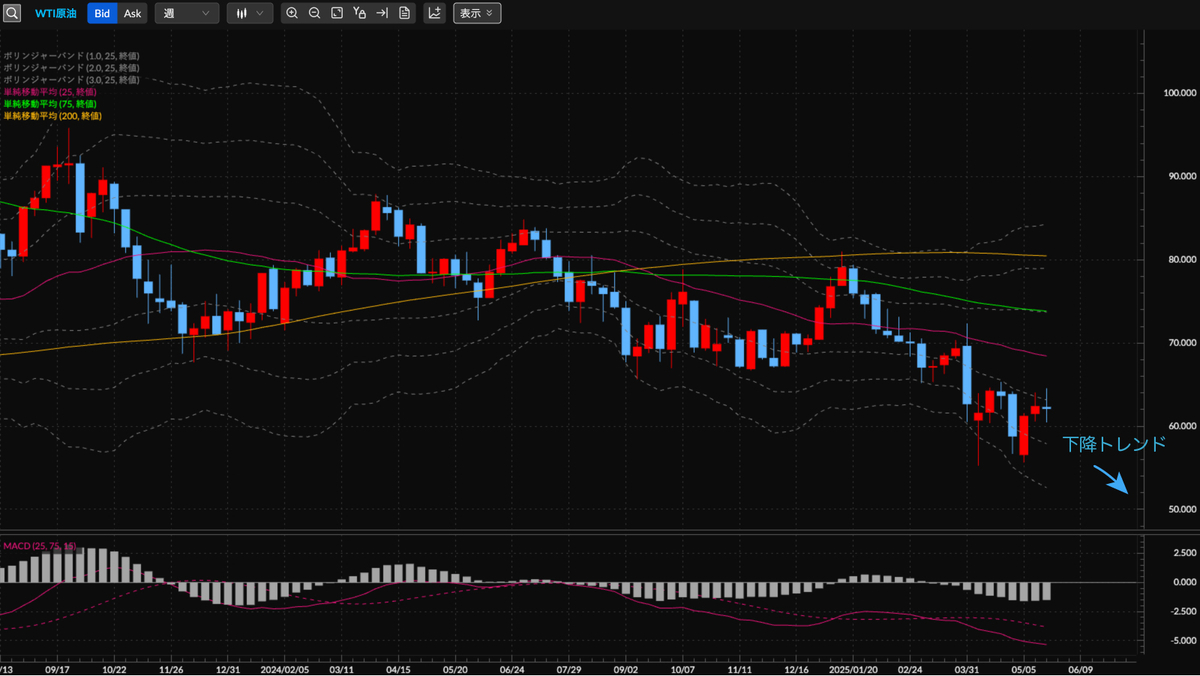Click the WTI原油 symbol name
Viewport: 1200px width, 676px height.
[56, 13]
